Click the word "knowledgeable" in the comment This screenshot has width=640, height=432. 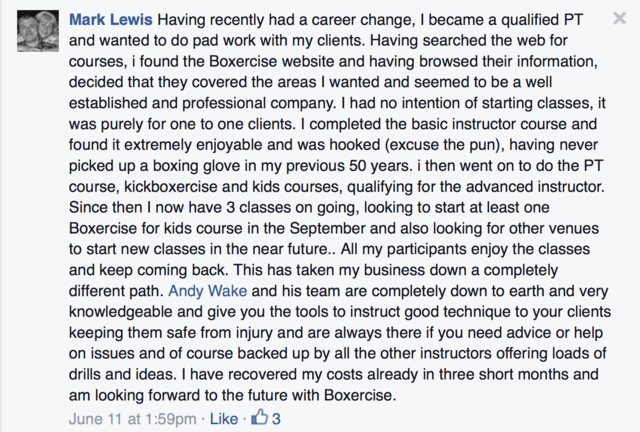click(121, 312)
